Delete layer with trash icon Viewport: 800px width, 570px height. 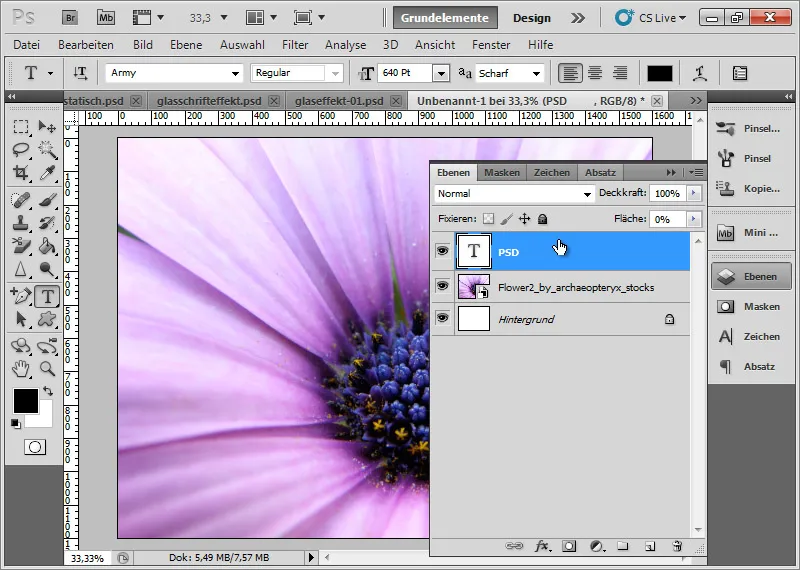coord(677,546)
